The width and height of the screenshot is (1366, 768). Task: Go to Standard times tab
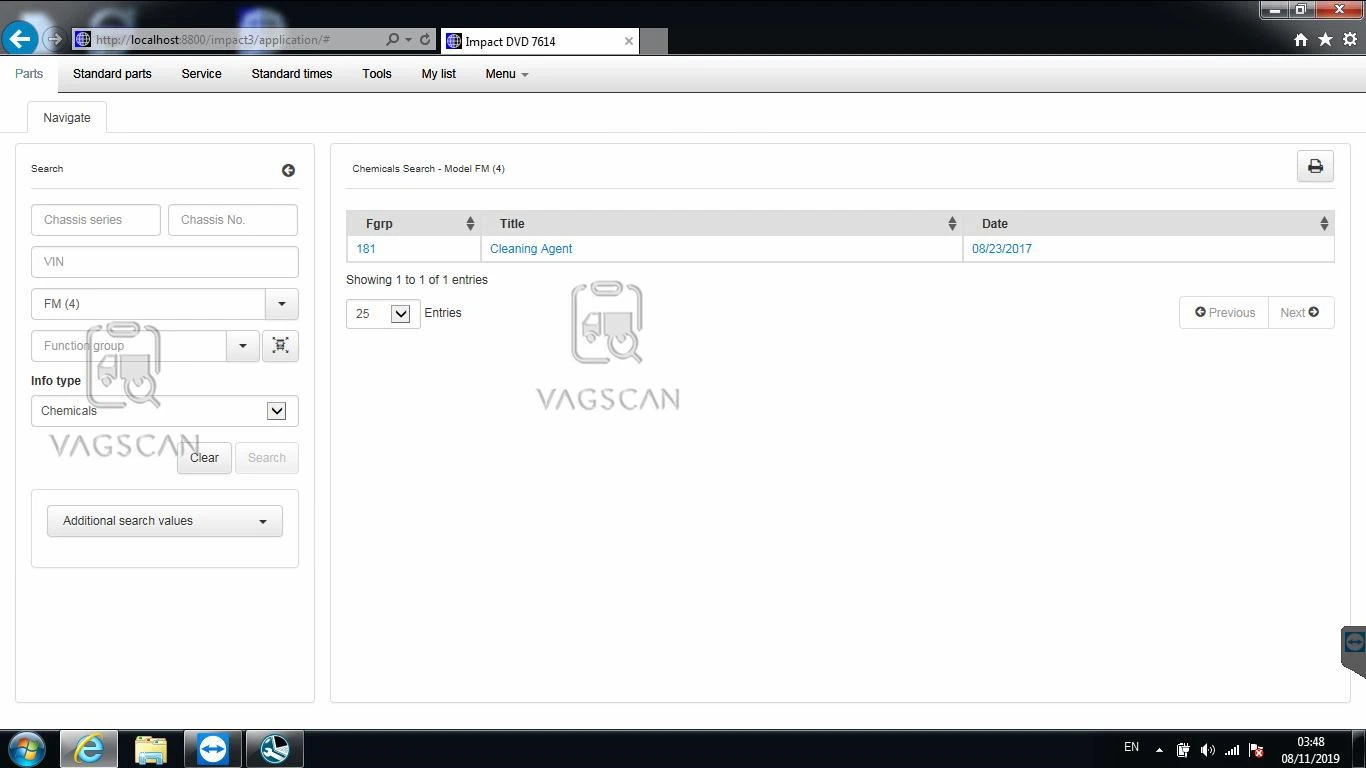[292, 74]
